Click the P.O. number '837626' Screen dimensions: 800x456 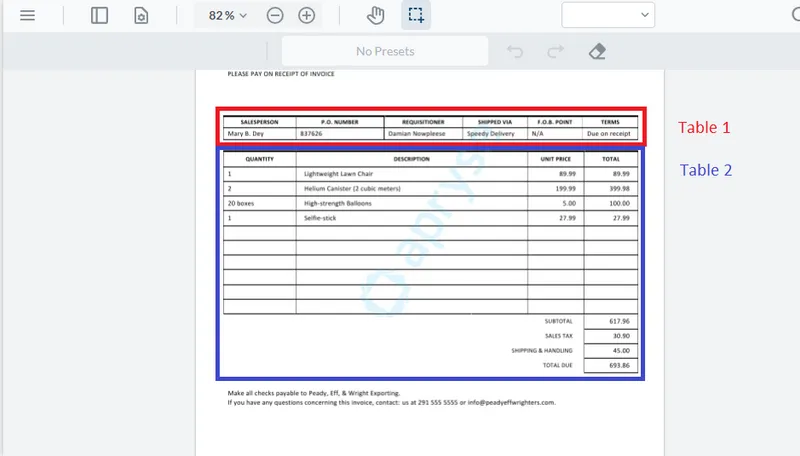click(311, 134)
